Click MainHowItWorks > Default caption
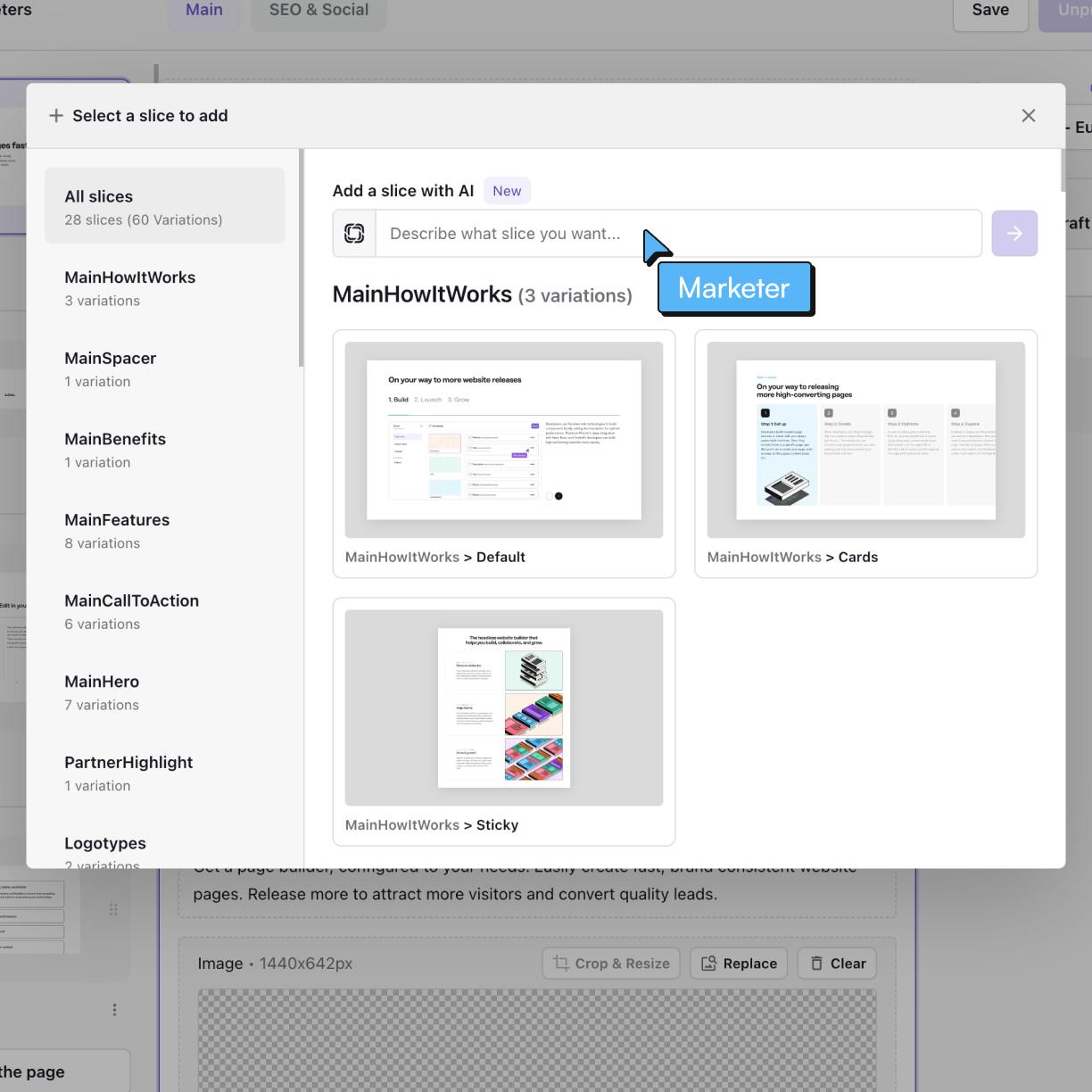The height and width of the screenshot is (1092, 1092). [x=435, y=557]
